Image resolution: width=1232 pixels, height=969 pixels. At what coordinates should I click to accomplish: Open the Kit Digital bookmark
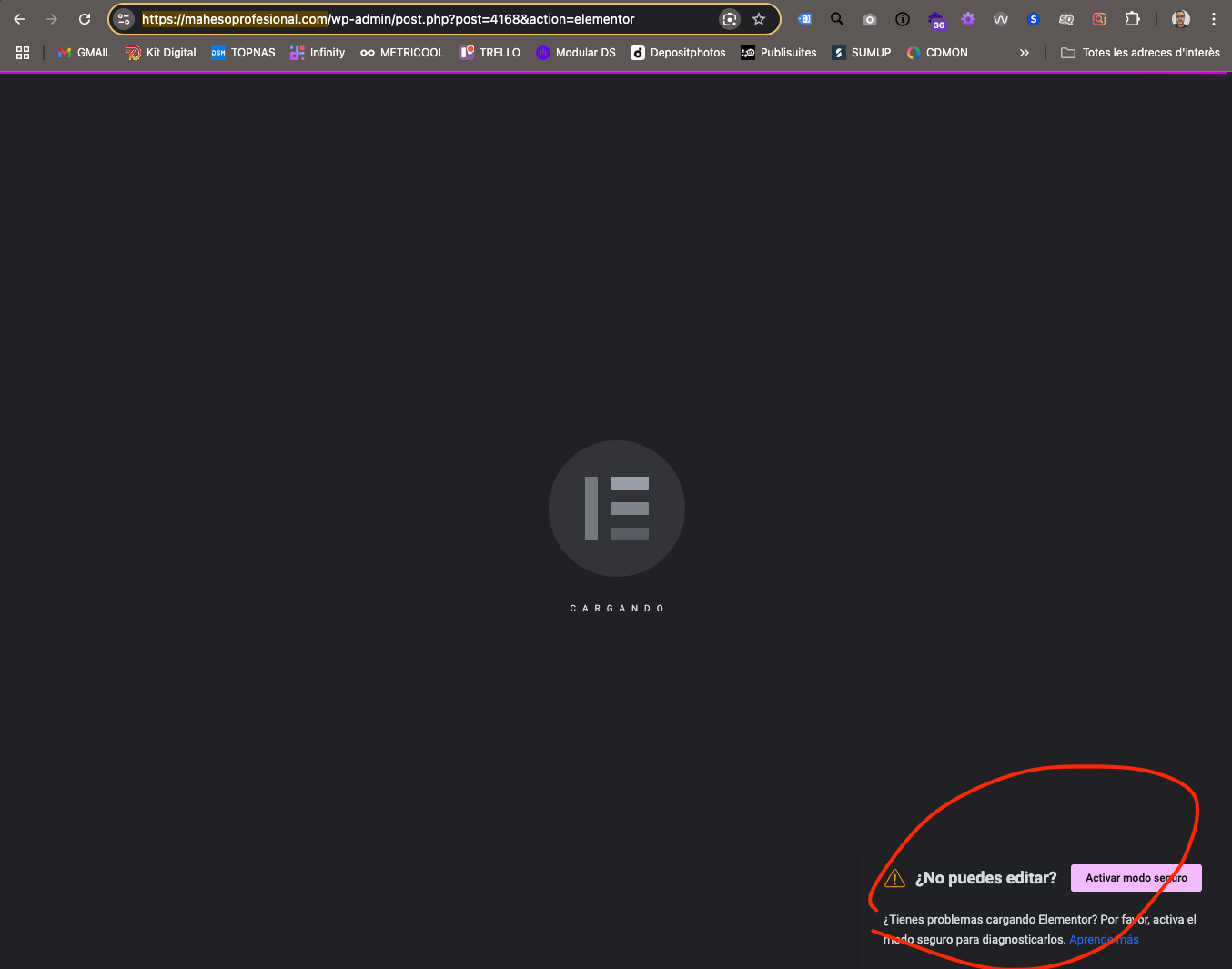coord(162,53)
